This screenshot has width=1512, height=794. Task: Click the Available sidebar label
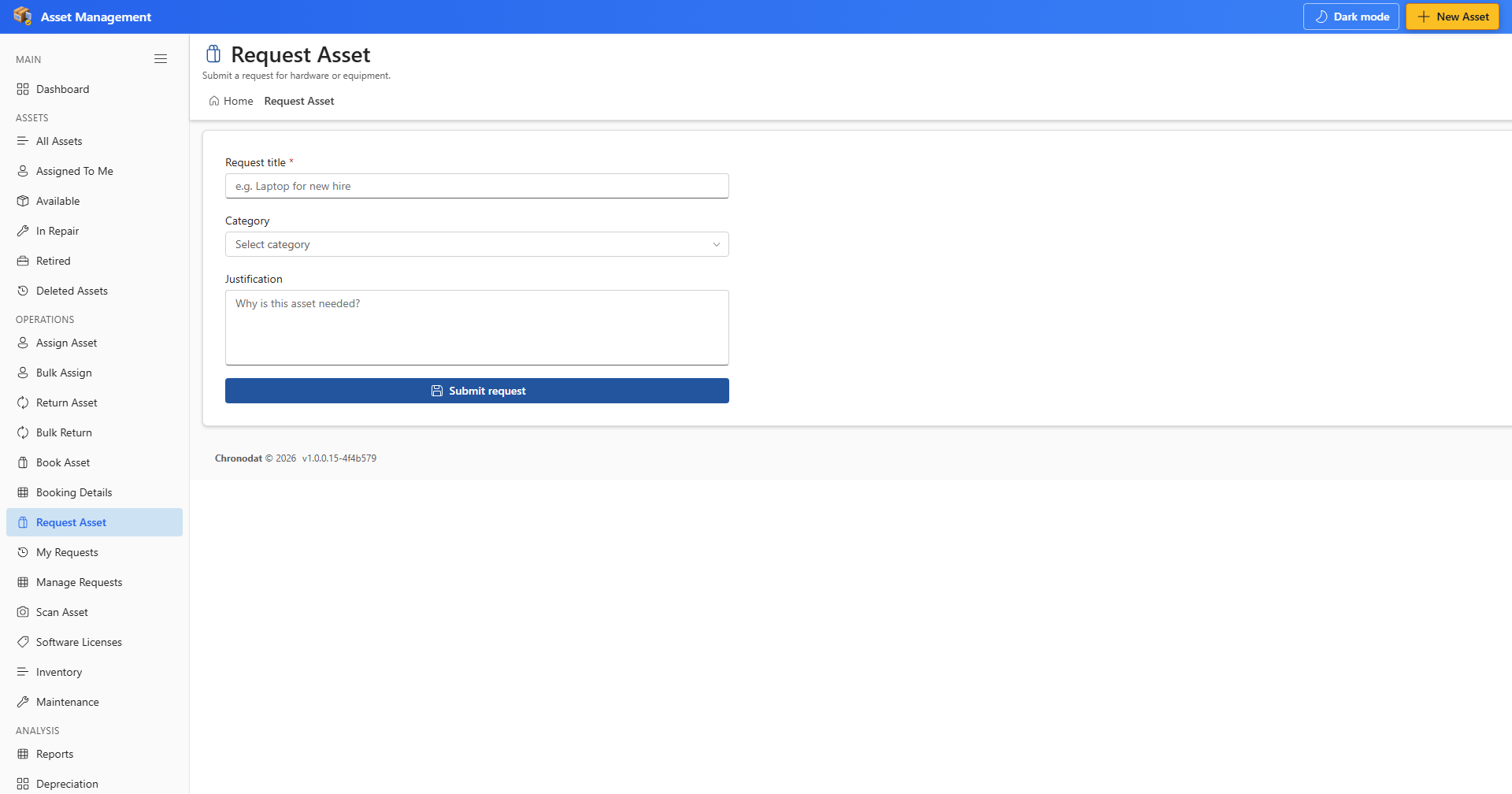click(58, 201)
